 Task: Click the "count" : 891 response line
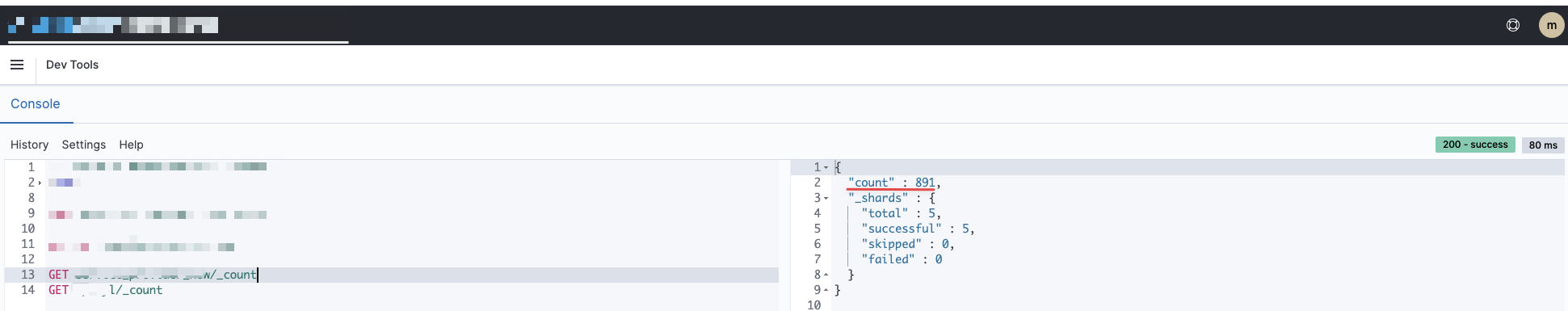894,183
